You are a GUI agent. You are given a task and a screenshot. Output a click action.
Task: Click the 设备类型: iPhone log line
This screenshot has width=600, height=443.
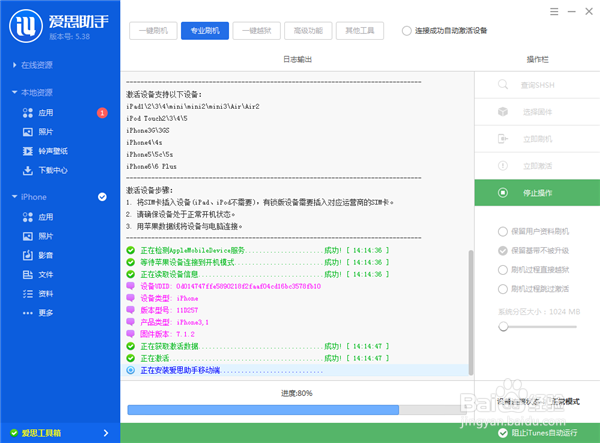169,298
